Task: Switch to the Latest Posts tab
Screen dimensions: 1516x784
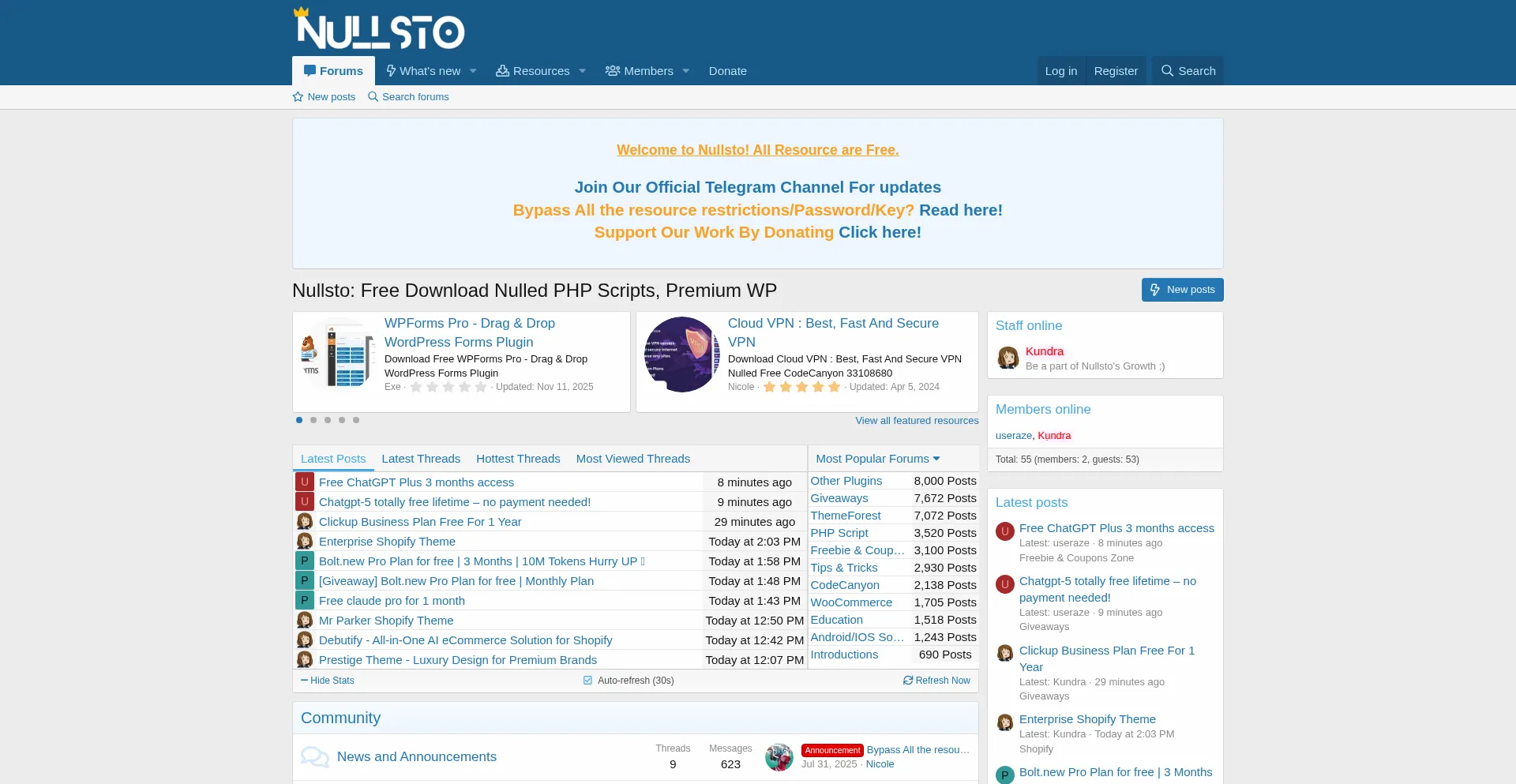Action: click(333, 459)
